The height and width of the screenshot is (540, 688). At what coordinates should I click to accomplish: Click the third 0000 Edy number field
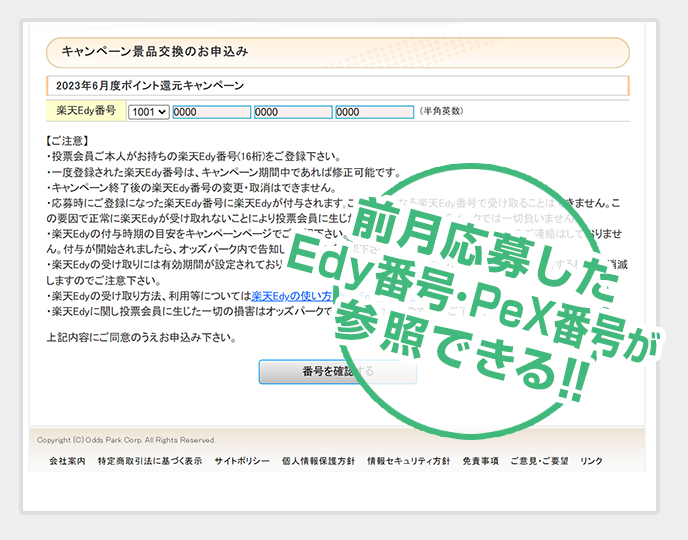[x=375, y=112]
